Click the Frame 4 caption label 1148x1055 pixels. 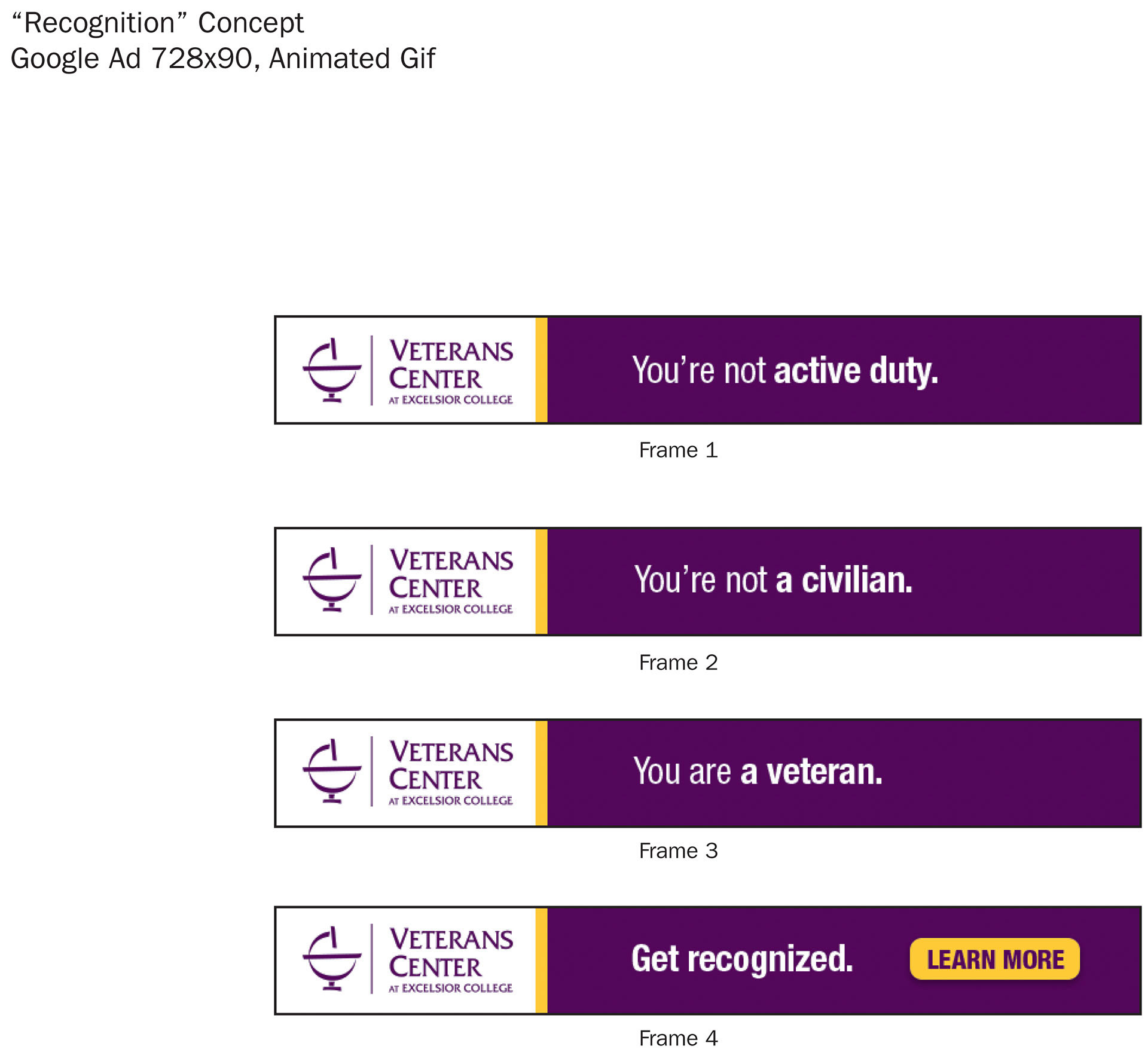[678, 1038]
